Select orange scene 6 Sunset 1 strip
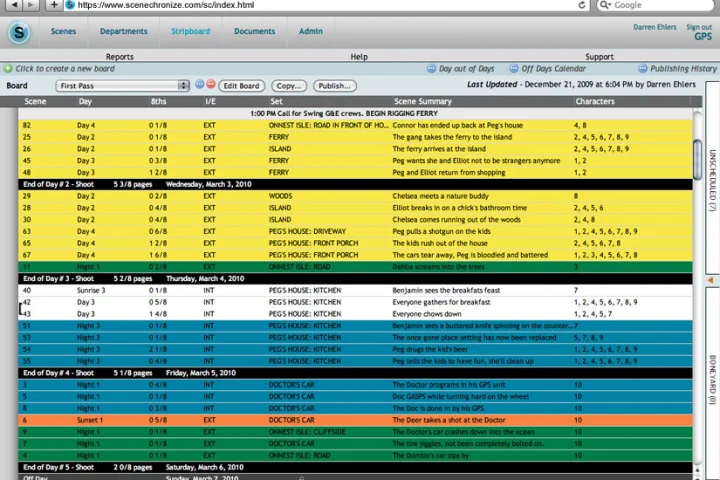Image resolution: width=720 pixels, height=480 pixels. (355, 420)
